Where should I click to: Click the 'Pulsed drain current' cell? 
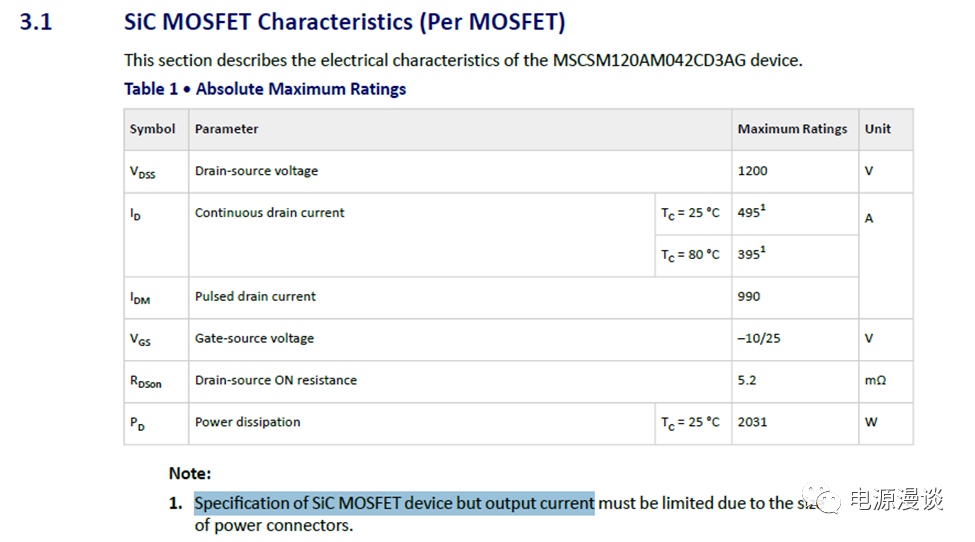[255, 297]
